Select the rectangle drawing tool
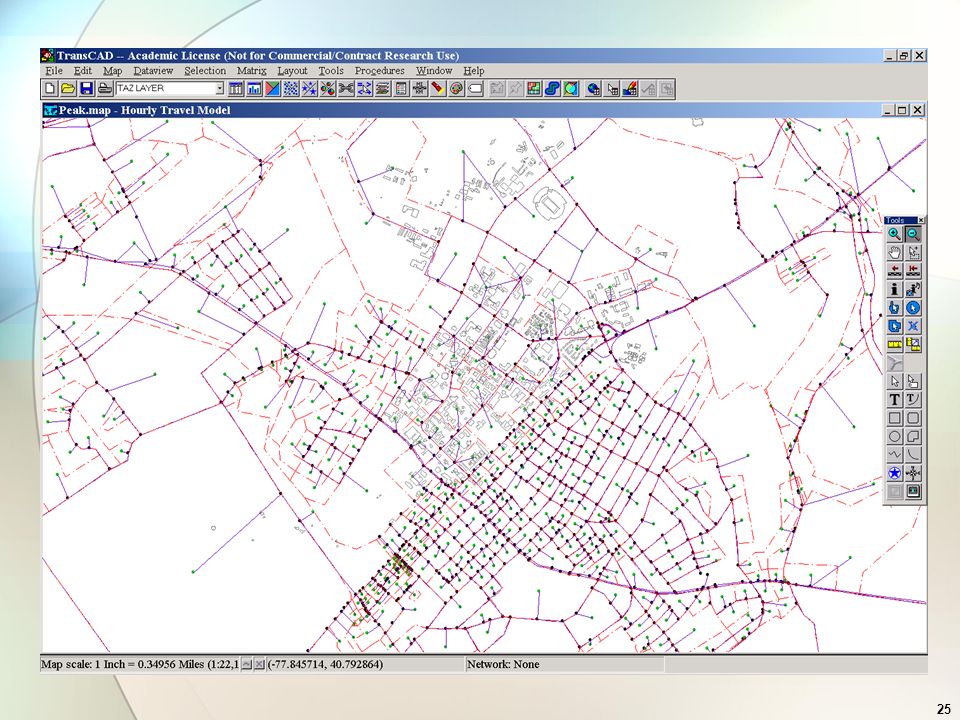960x720 pixels. tap(894, 418)
